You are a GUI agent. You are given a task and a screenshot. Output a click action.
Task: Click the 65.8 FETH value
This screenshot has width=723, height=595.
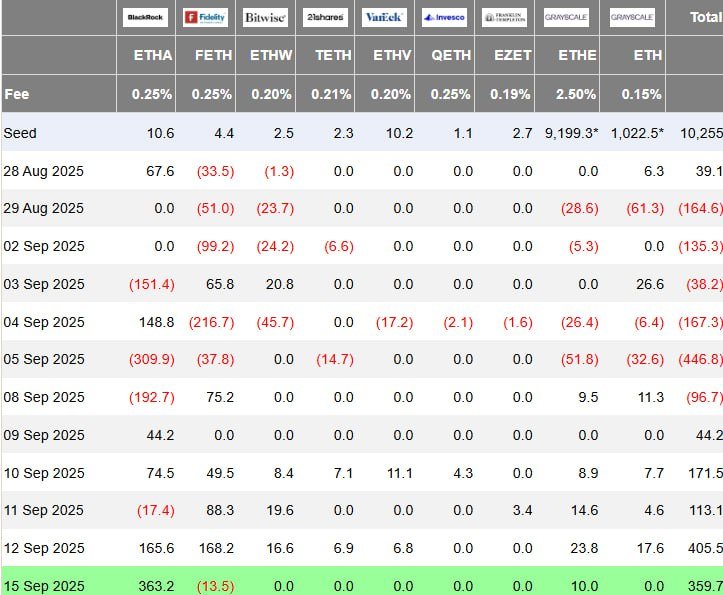click(x=220, y=284)
